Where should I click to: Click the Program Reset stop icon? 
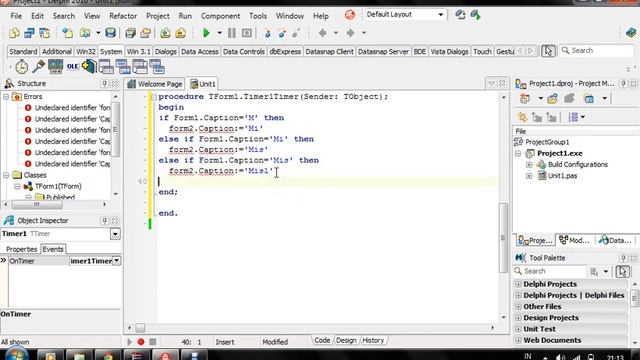(247, 33)
